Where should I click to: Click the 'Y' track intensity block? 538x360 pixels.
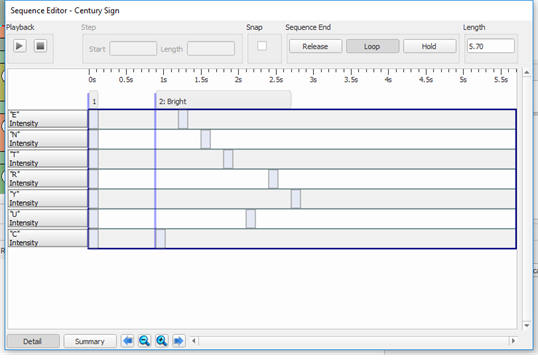[296, 199]
